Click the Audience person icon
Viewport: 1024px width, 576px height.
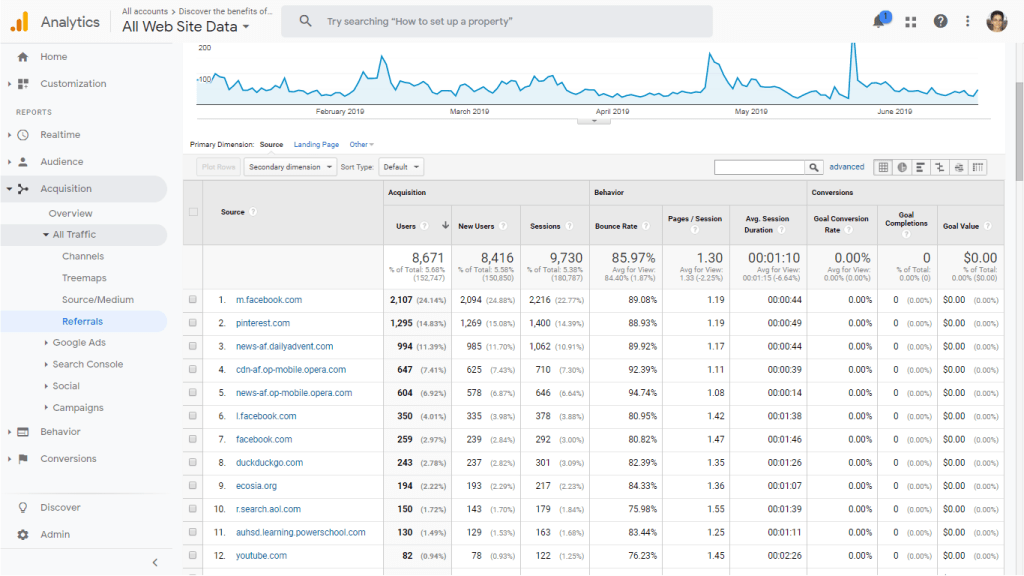pyautogui.click(x=23, y=161)
